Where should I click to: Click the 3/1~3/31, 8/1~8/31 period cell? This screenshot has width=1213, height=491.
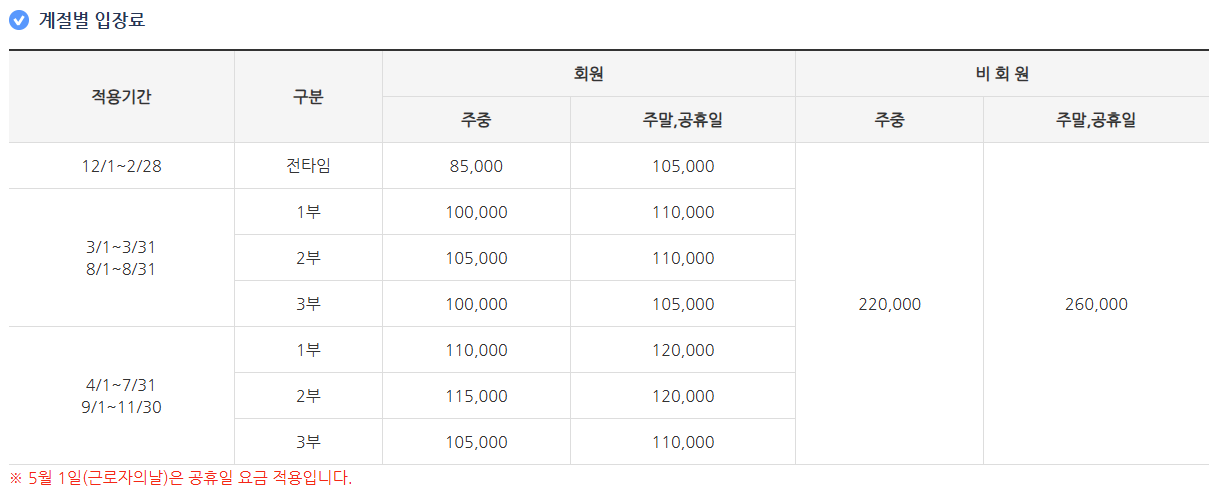(122, 258)
